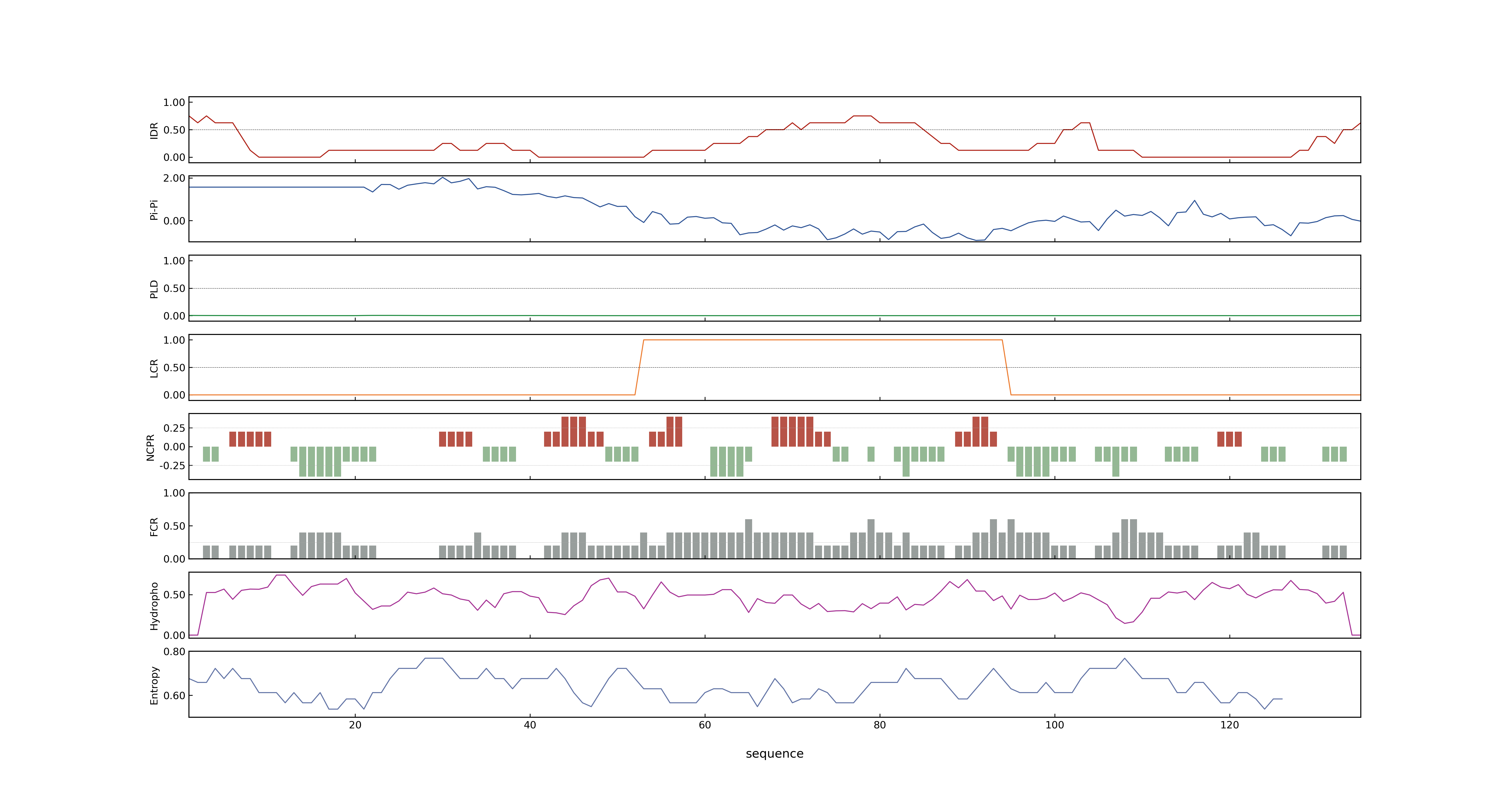Click x-axis tick label 120

coord(1230,725)
